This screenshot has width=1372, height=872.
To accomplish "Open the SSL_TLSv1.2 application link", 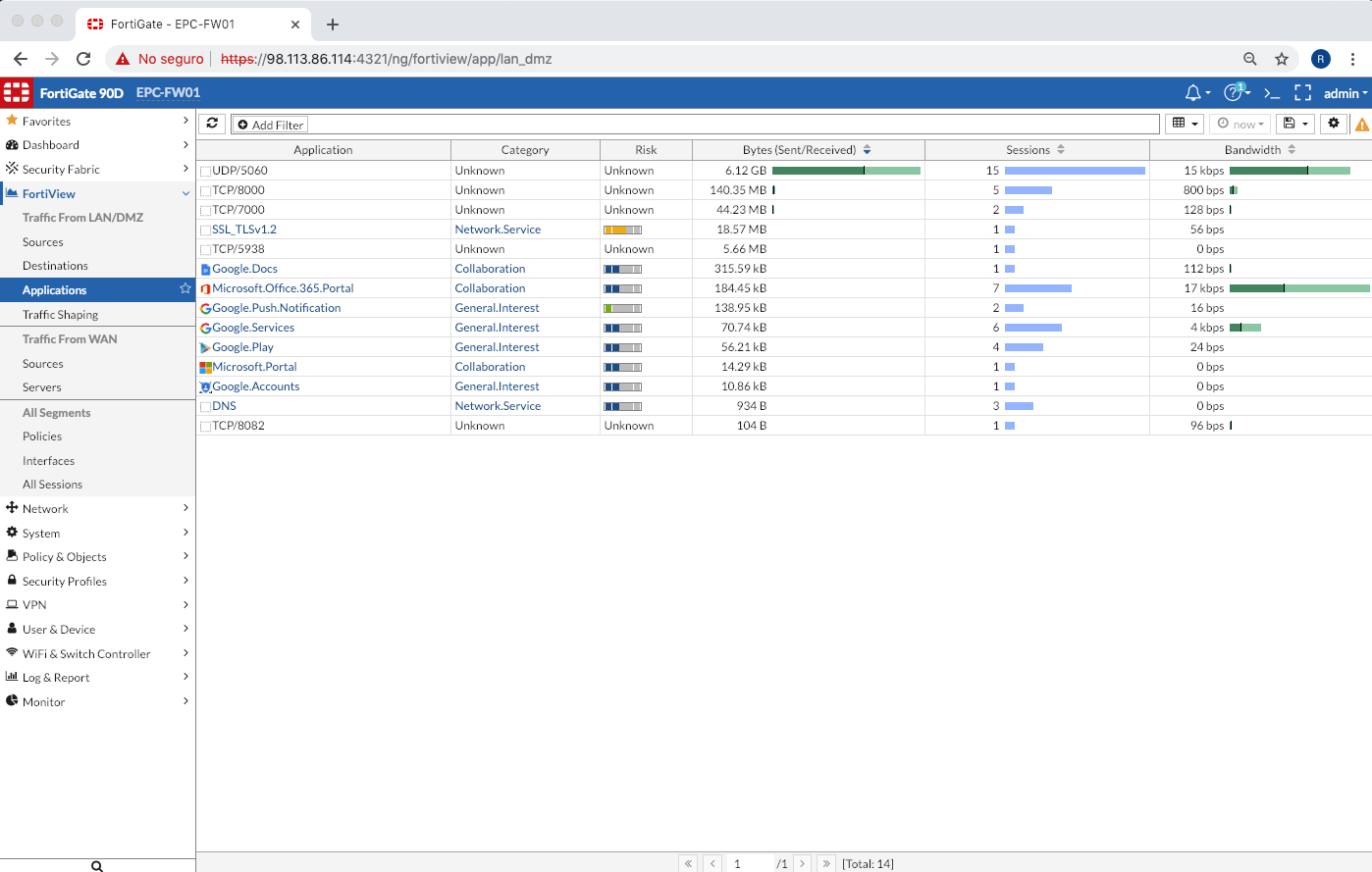I will tap(244, 230).
